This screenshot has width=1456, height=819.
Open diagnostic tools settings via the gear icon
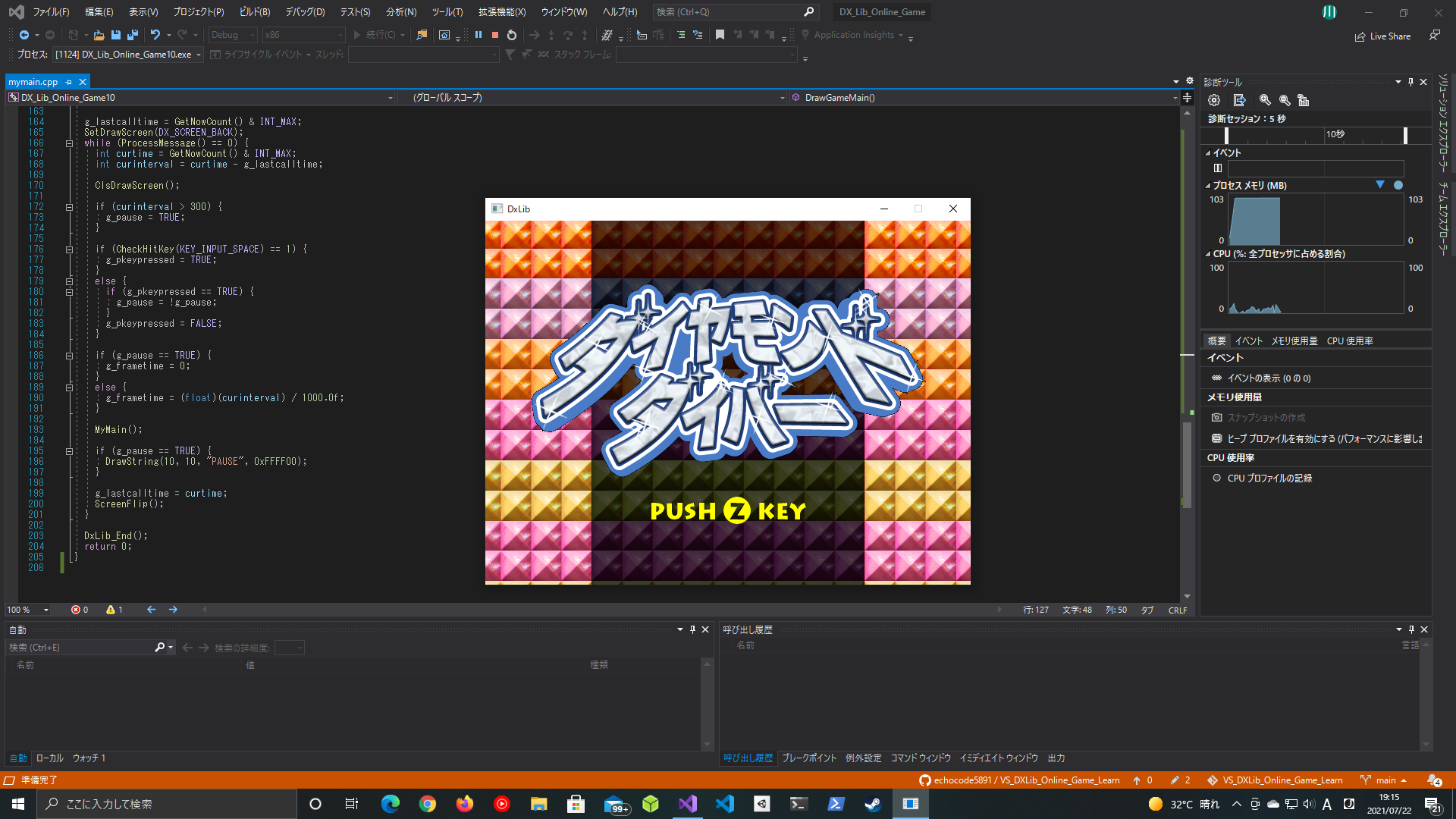pos(1213,99)
